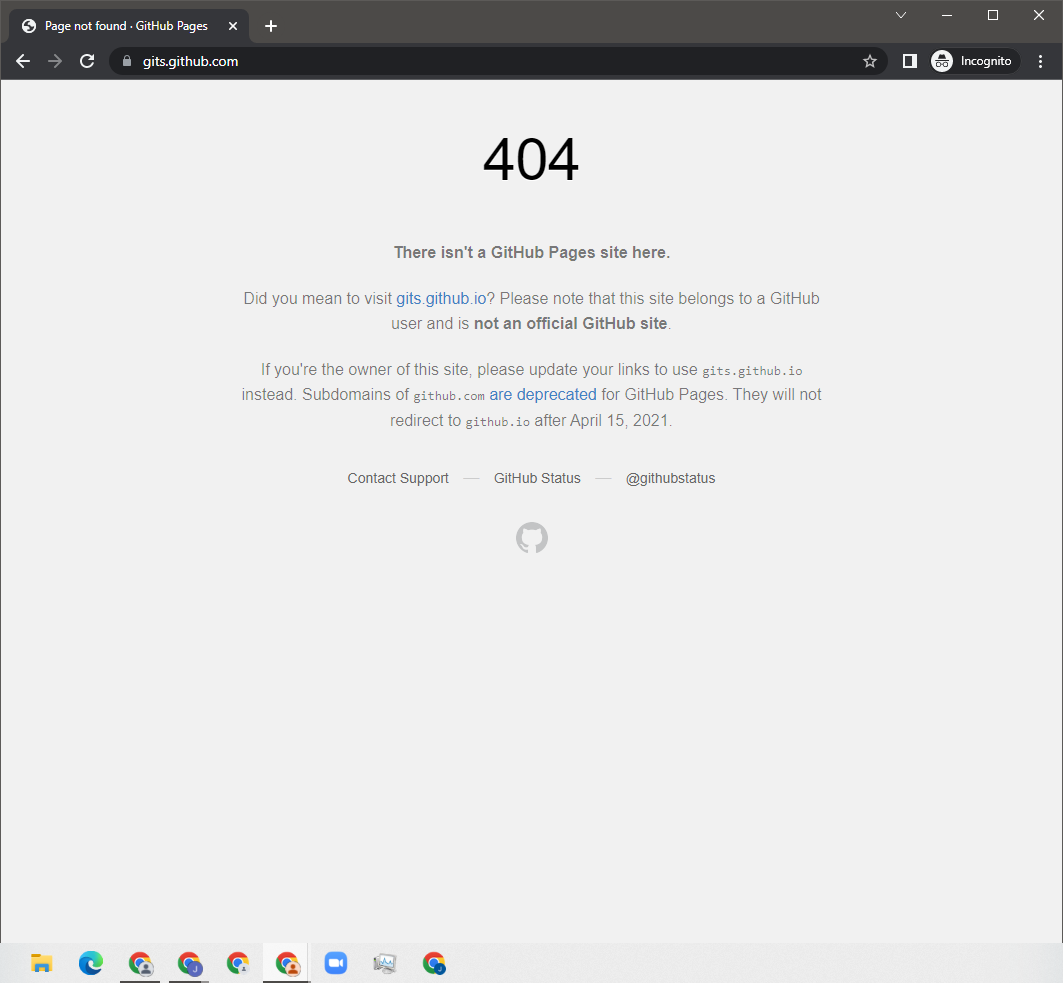The width and height of the screenshot is (1063, 983).
Task: Focus the address bar showing gits.github.com
Action: click(x=498, y=61)
